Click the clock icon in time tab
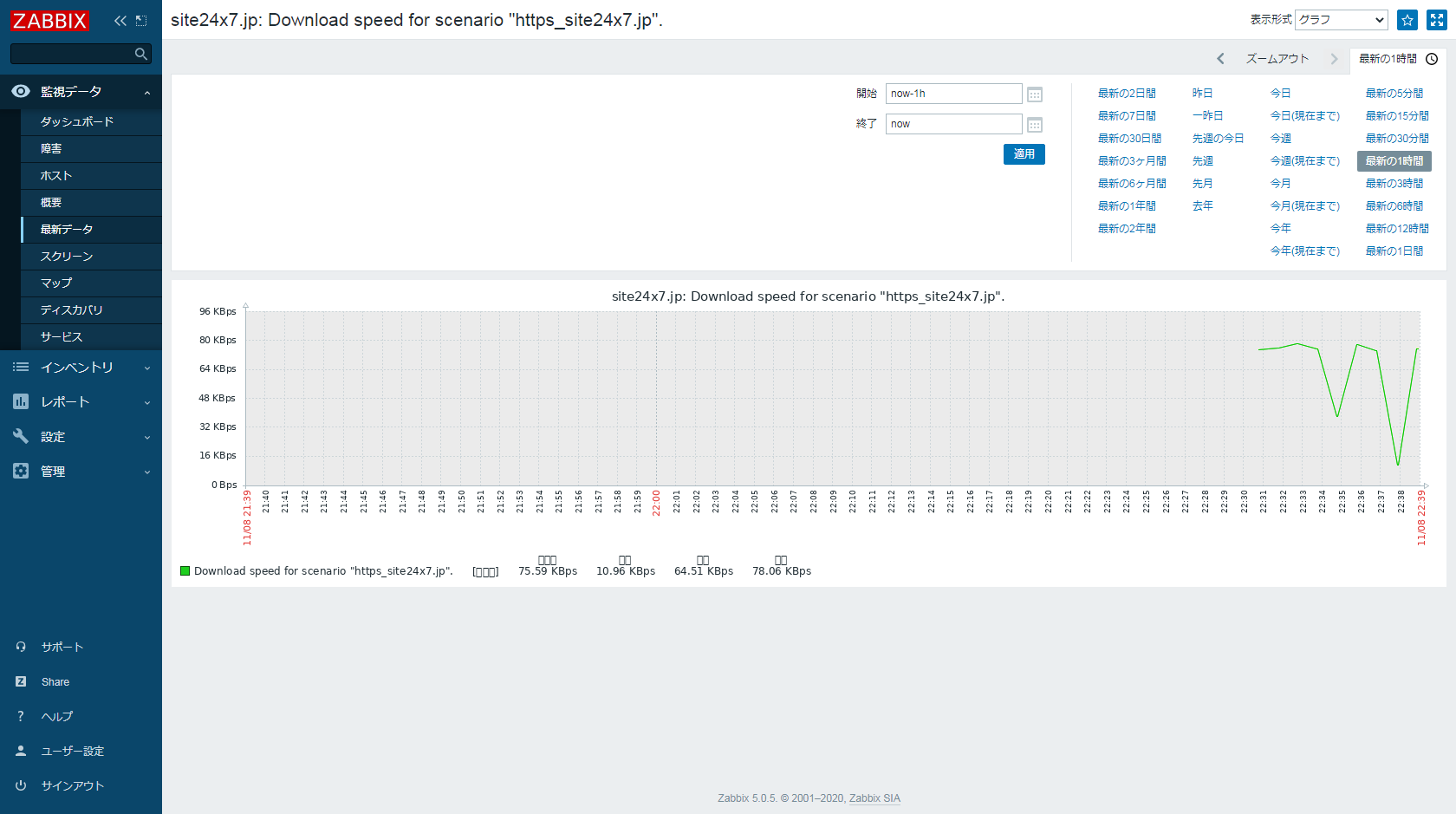Image resolution: width=1456 pixels, height=814 pixels. (1432, 59)
